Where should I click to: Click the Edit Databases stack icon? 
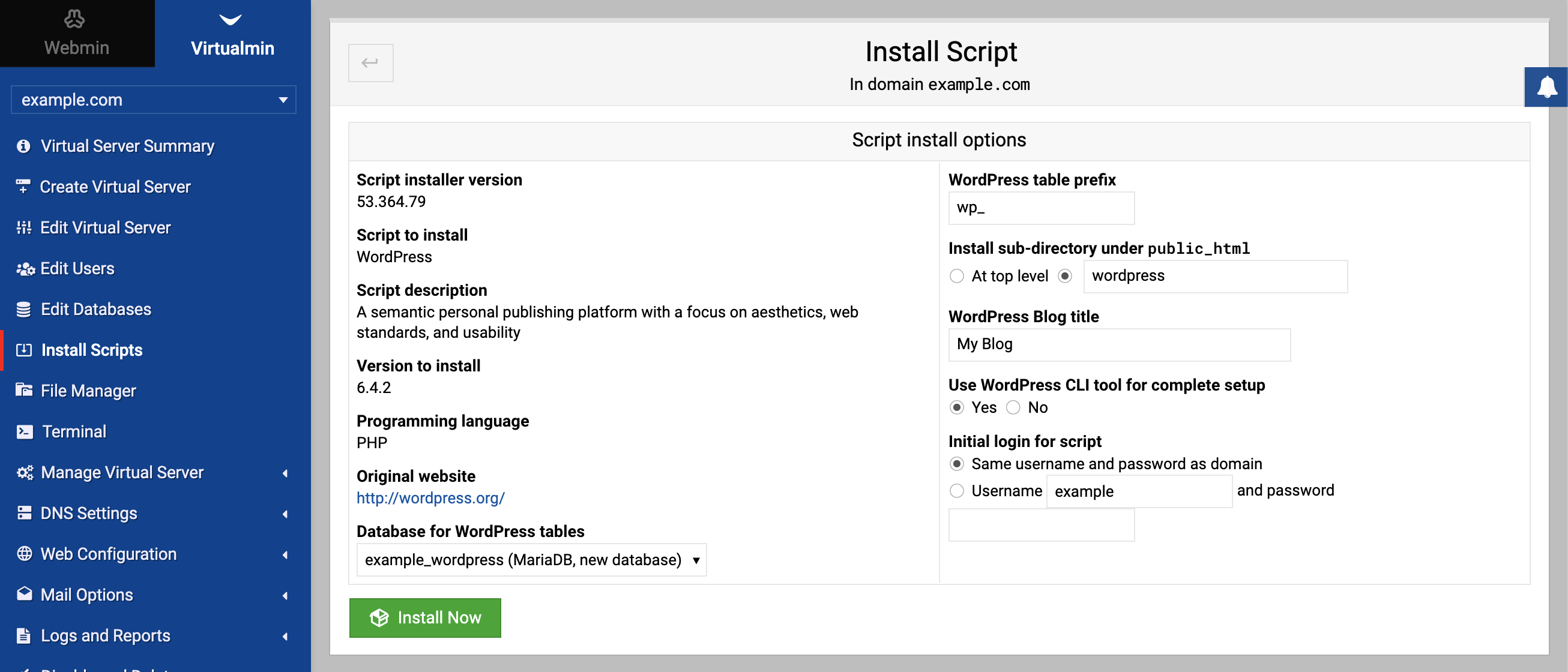point(24,309)
